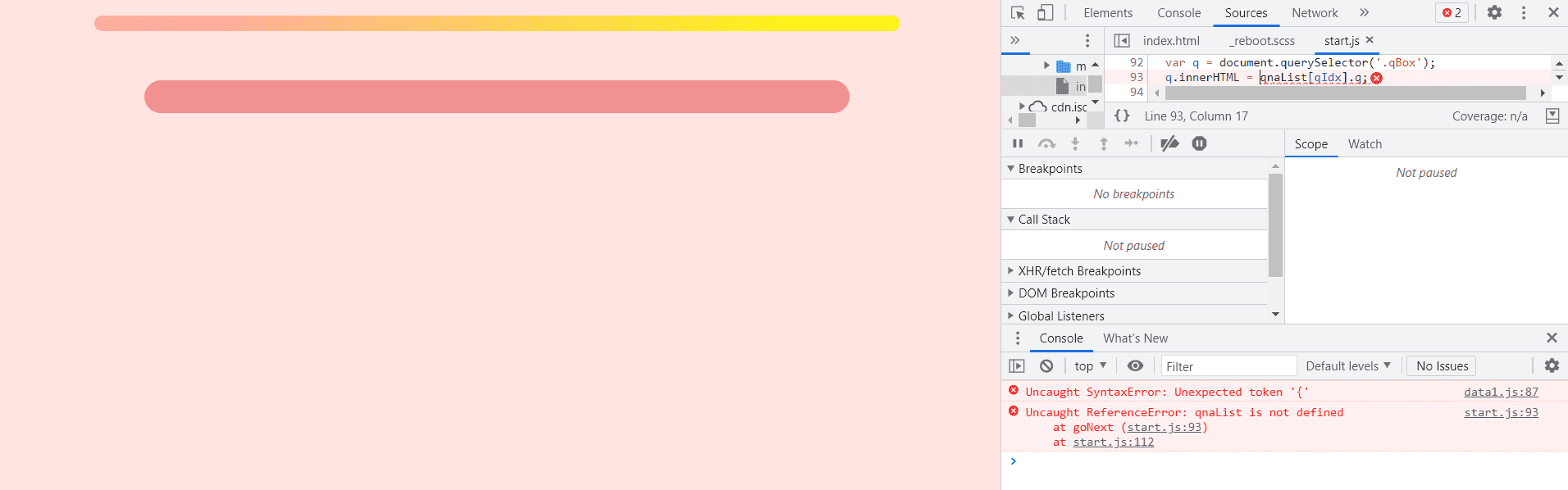Open start.js:93 link on right

click(x=1501, y=413)
